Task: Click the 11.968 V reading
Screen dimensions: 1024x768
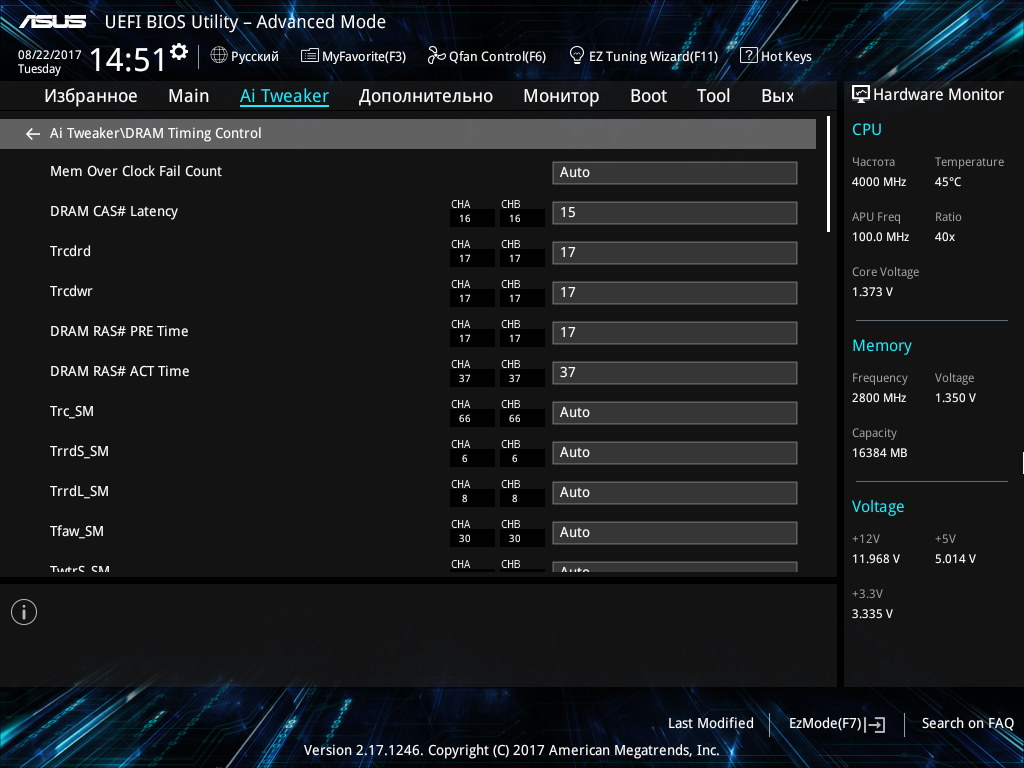Action: coord(876,559)
